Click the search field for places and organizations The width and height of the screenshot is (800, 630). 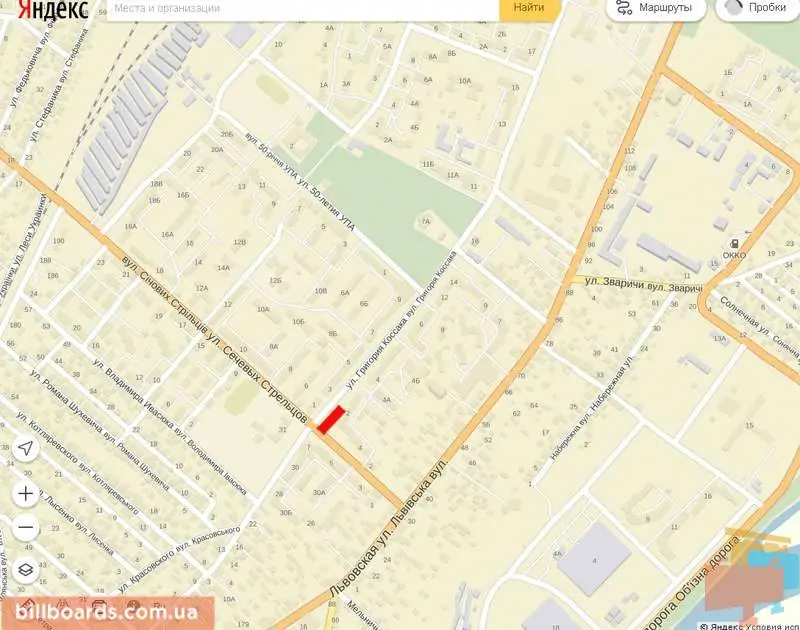pyautogui.click(x=303, y=9)
